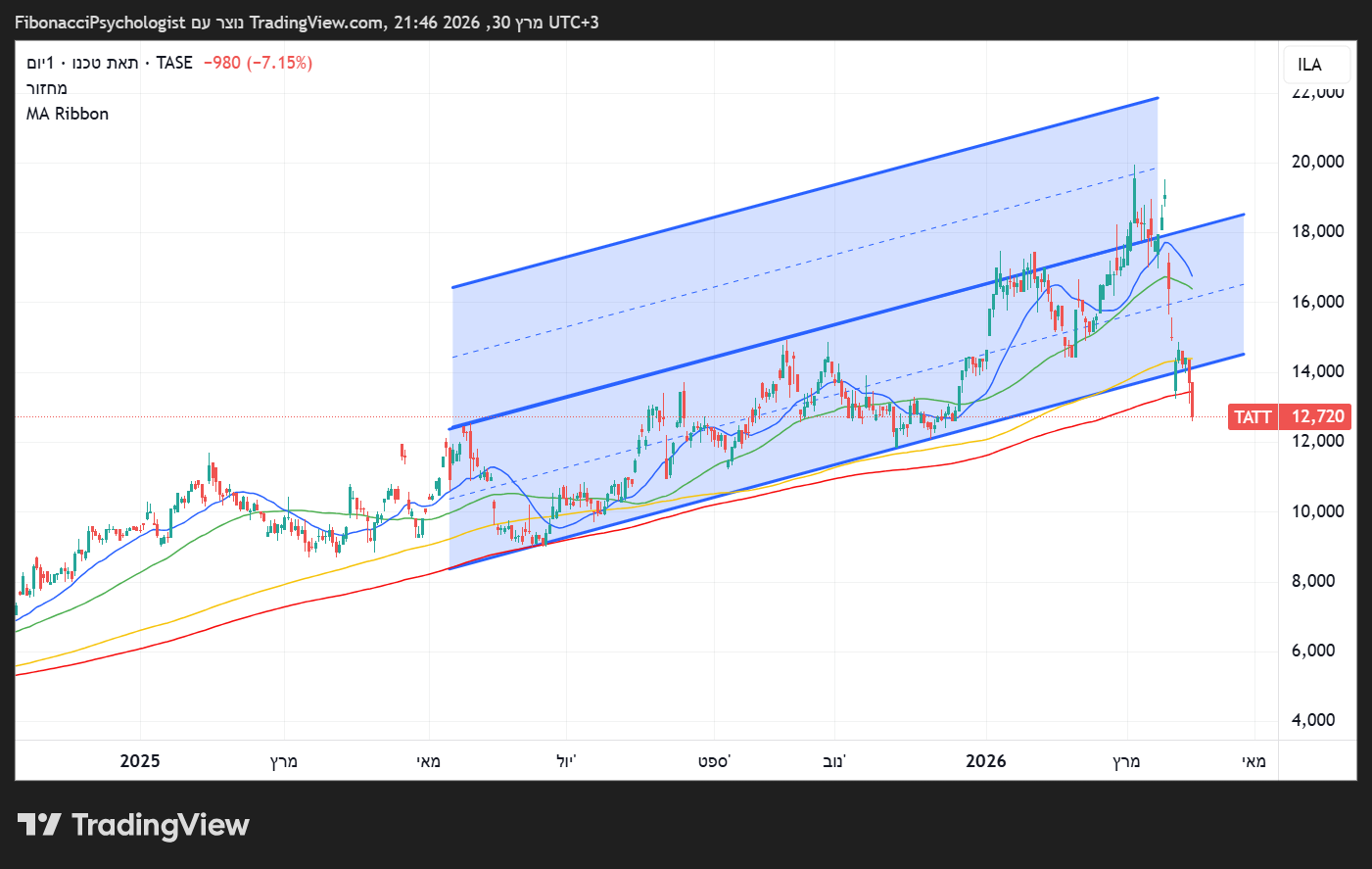Click the 4,000 price axis label
Viewport: 1372px width, 869px height.
point(1313,720)
